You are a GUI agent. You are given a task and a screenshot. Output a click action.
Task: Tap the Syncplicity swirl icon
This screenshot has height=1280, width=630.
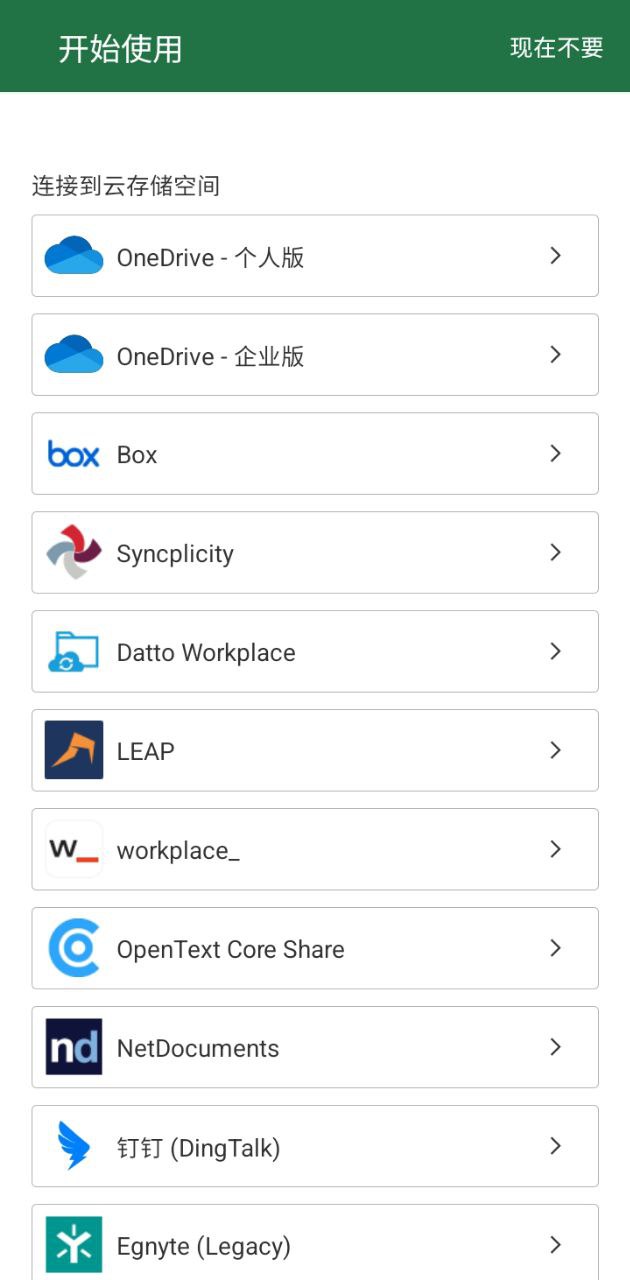[74, 552]
